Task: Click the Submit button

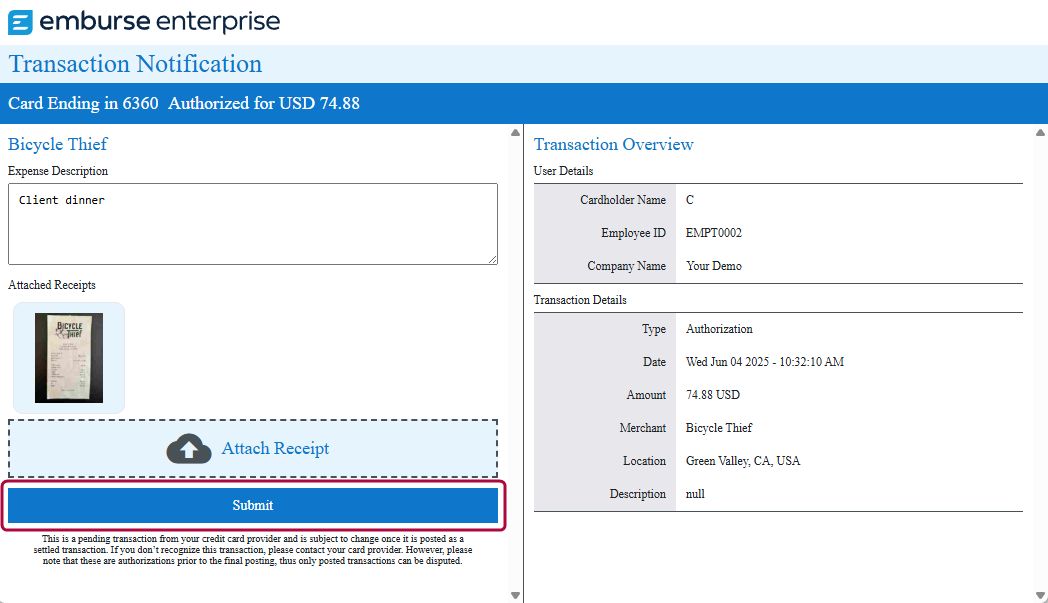Action: click(x=253, y=505)
